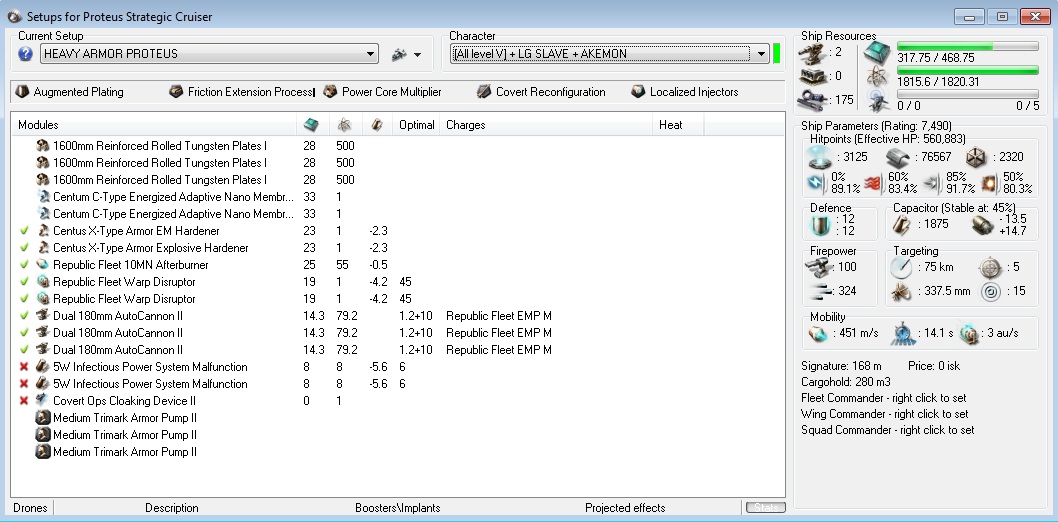The height and width of the screenshot is (522, 1058).
Task: Open the dropdown arrow beside the ship icon
Action: 418,55
